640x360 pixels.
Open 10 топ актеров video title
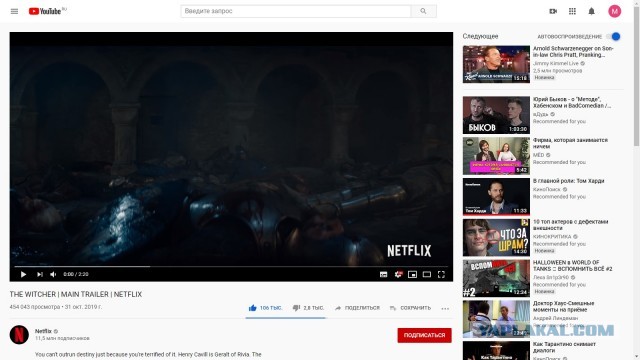tap(571, 225)
